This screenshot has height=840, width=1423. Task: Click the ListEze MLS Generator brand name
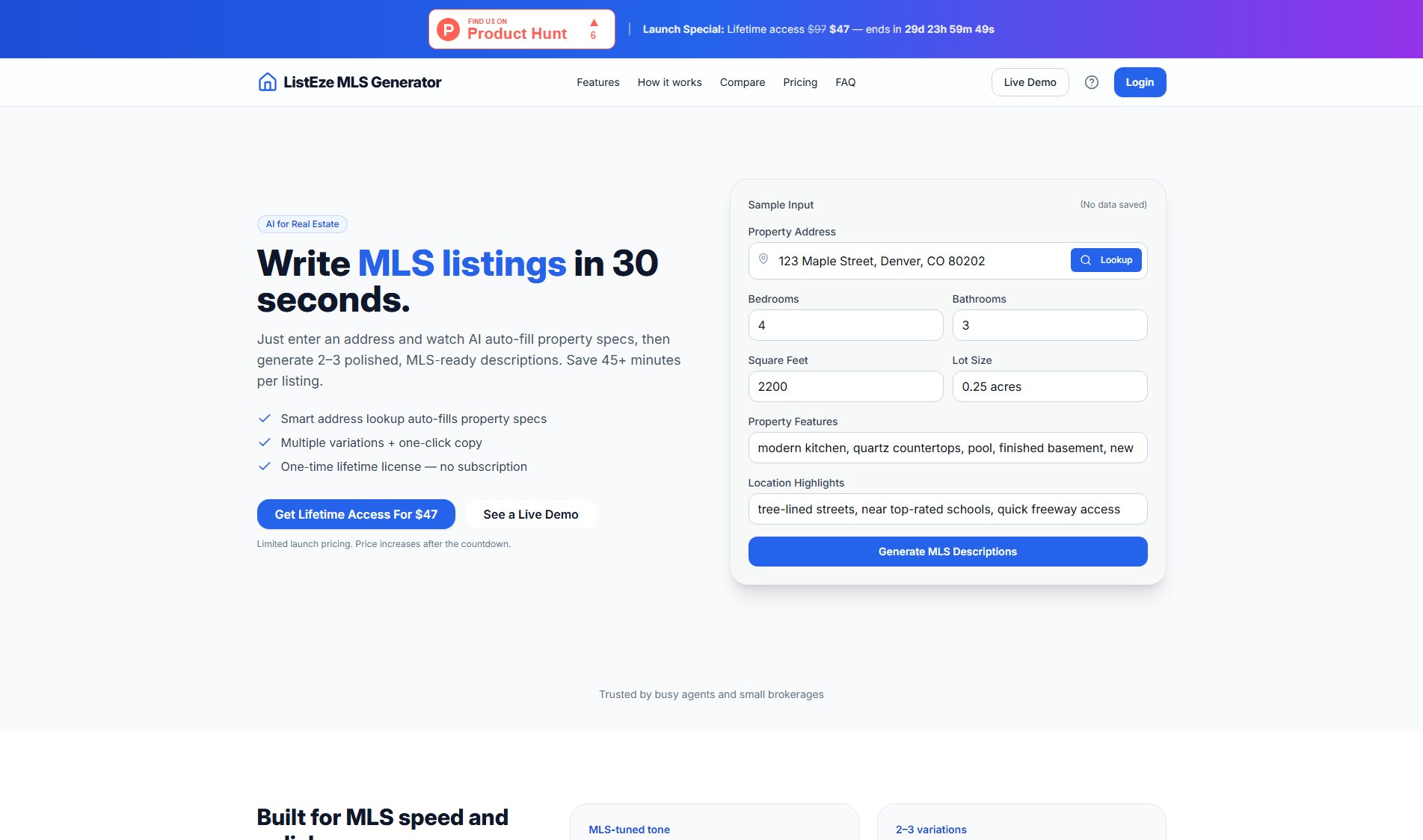363,82
